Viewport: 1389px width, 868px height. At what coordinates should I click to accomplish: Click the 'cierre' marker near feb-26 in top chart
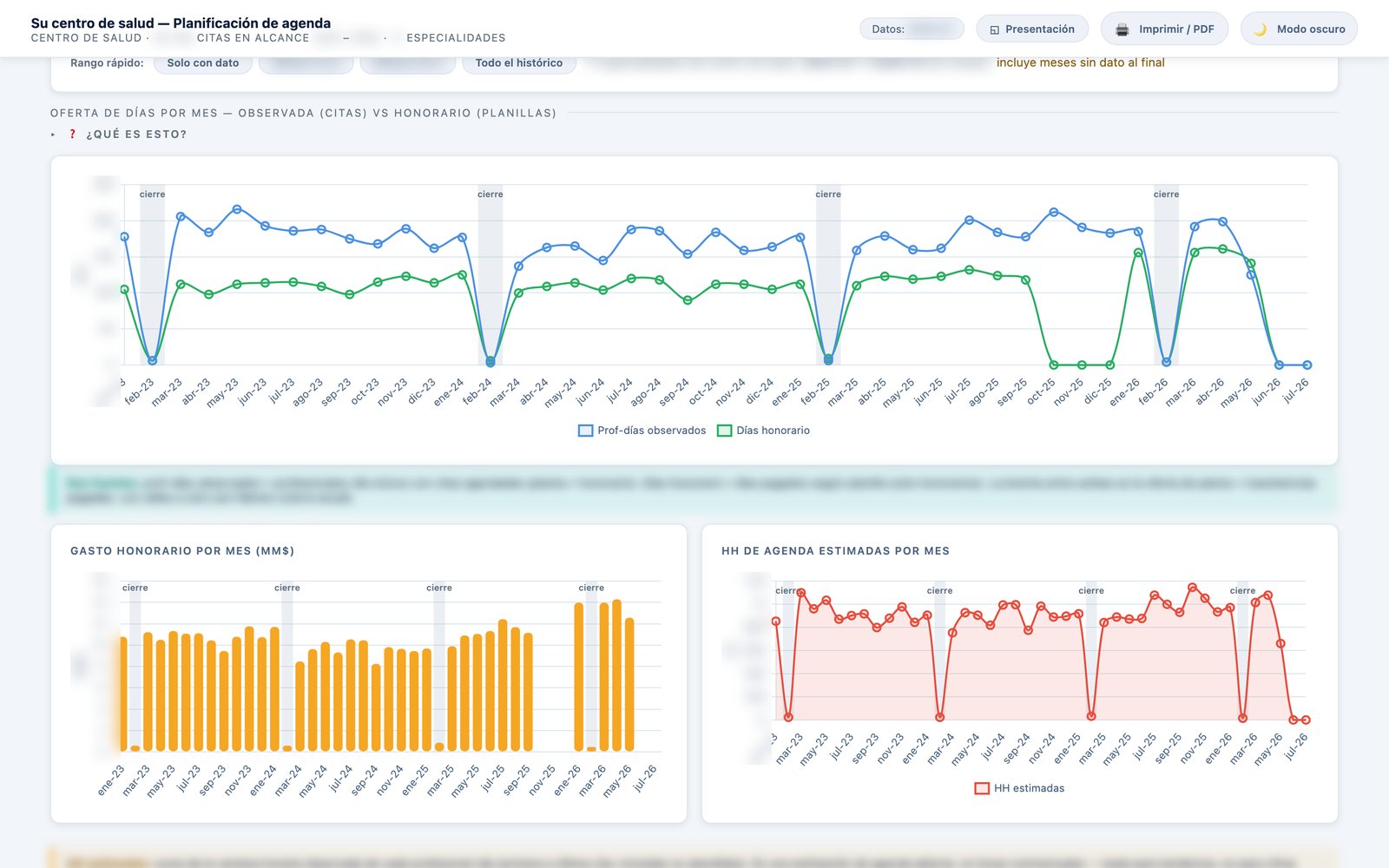(x=1166, y=194)
